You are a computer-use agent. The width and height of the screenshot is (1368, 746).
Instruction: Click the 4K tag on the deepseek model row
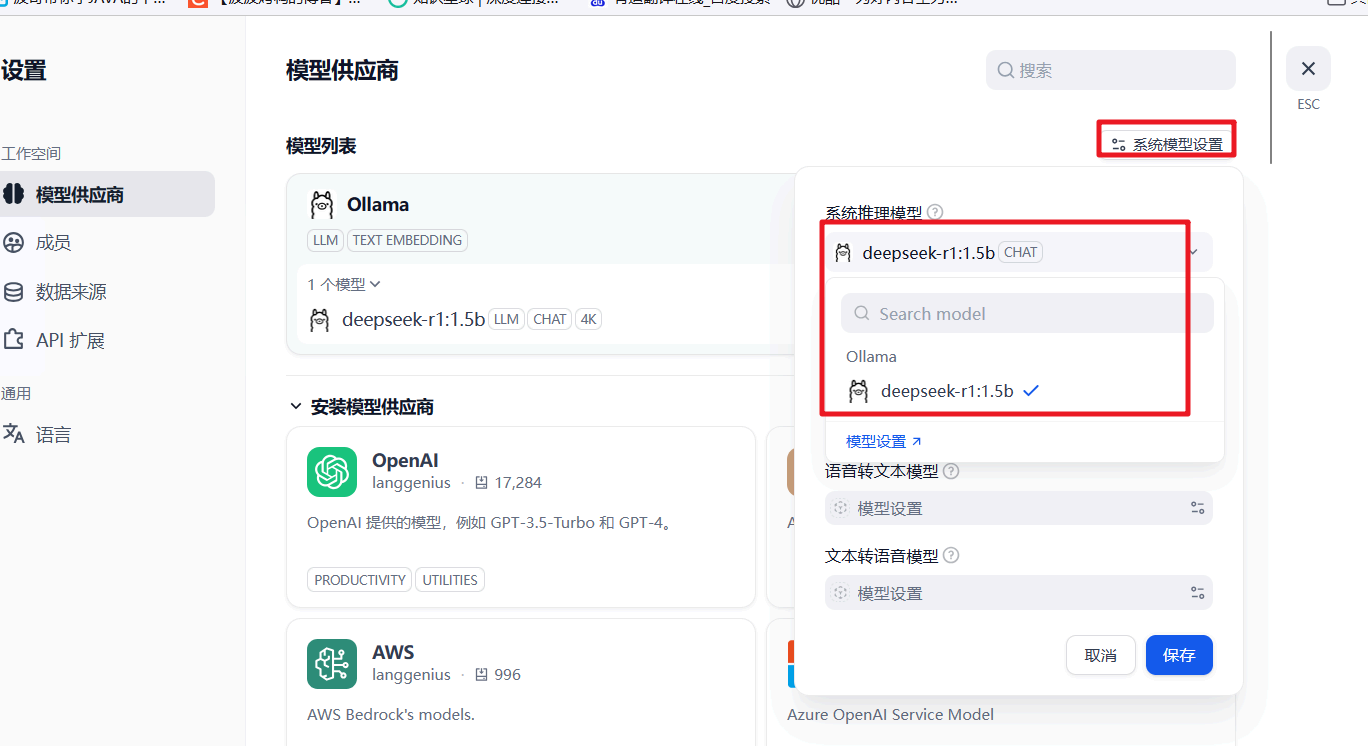point(588,319)
